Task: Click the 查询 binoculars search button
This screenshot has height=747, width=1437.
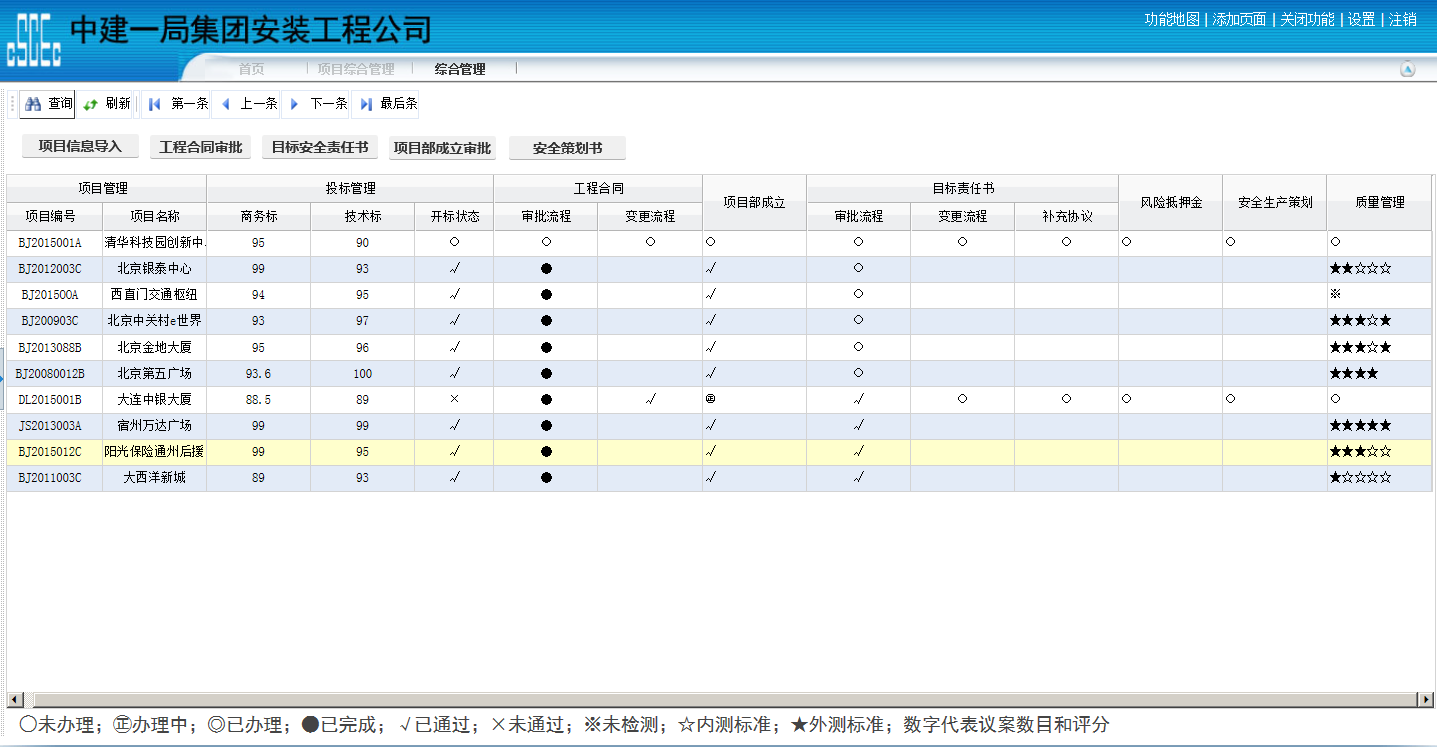Action: point(47,104)
